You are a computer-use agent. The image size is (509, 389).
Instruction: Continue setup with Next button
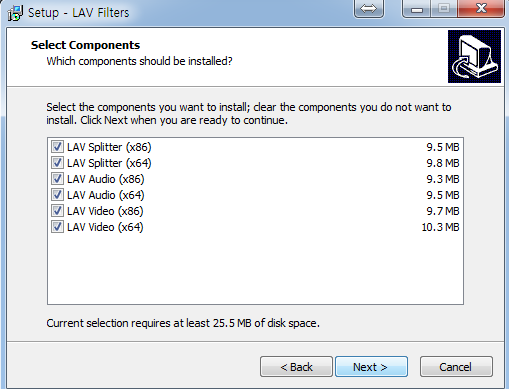pyautogui.click(x=371, y=367)
